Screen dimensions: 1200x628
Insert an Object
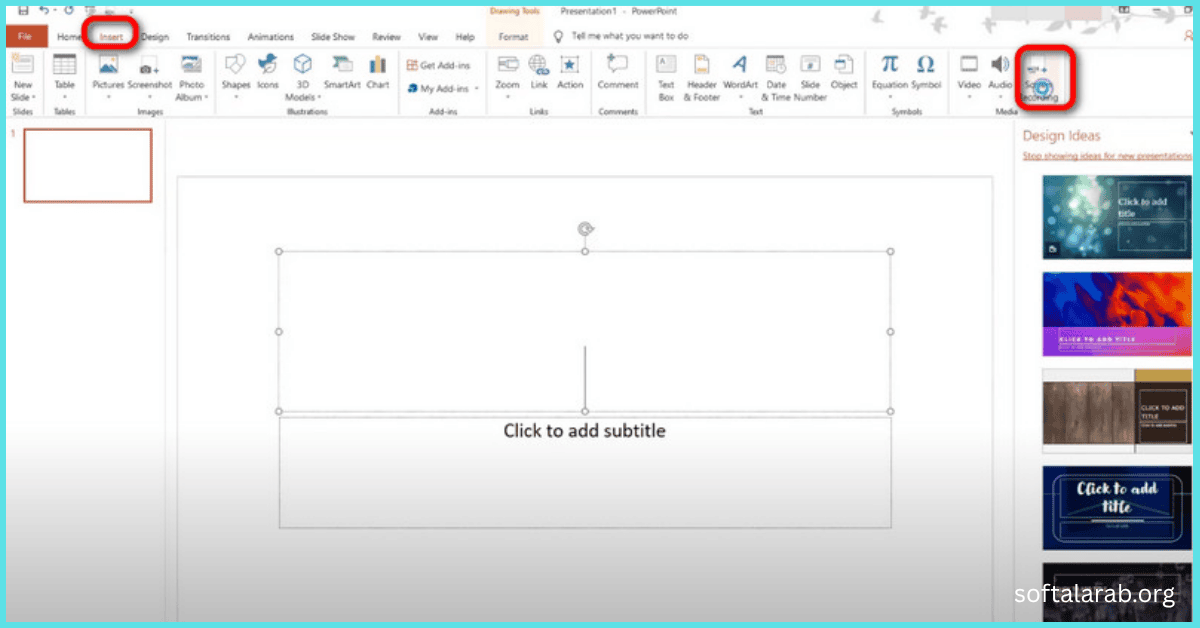(844, 72)
